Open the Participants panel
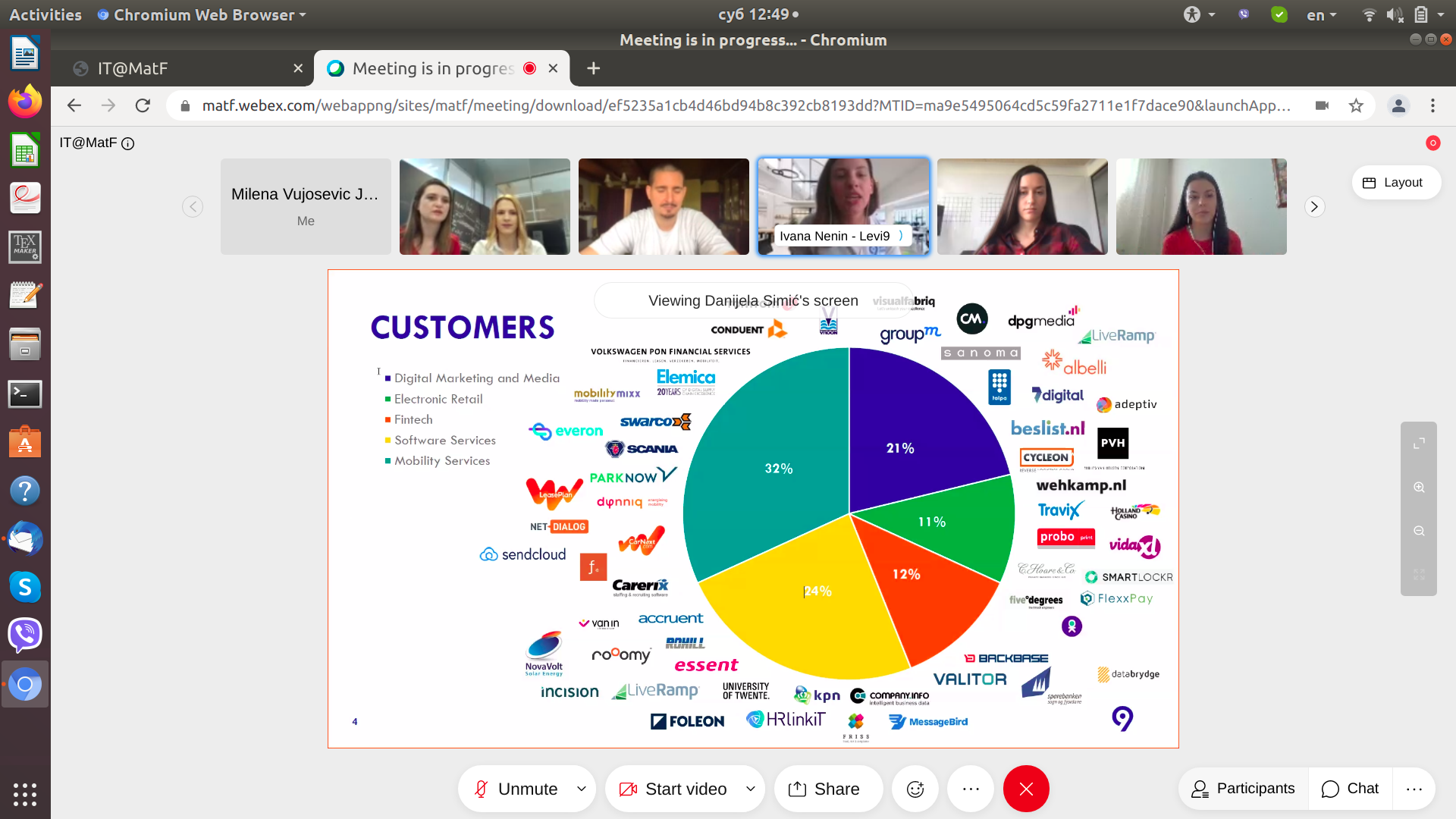1456x819 pixels. pos(1243,789)
